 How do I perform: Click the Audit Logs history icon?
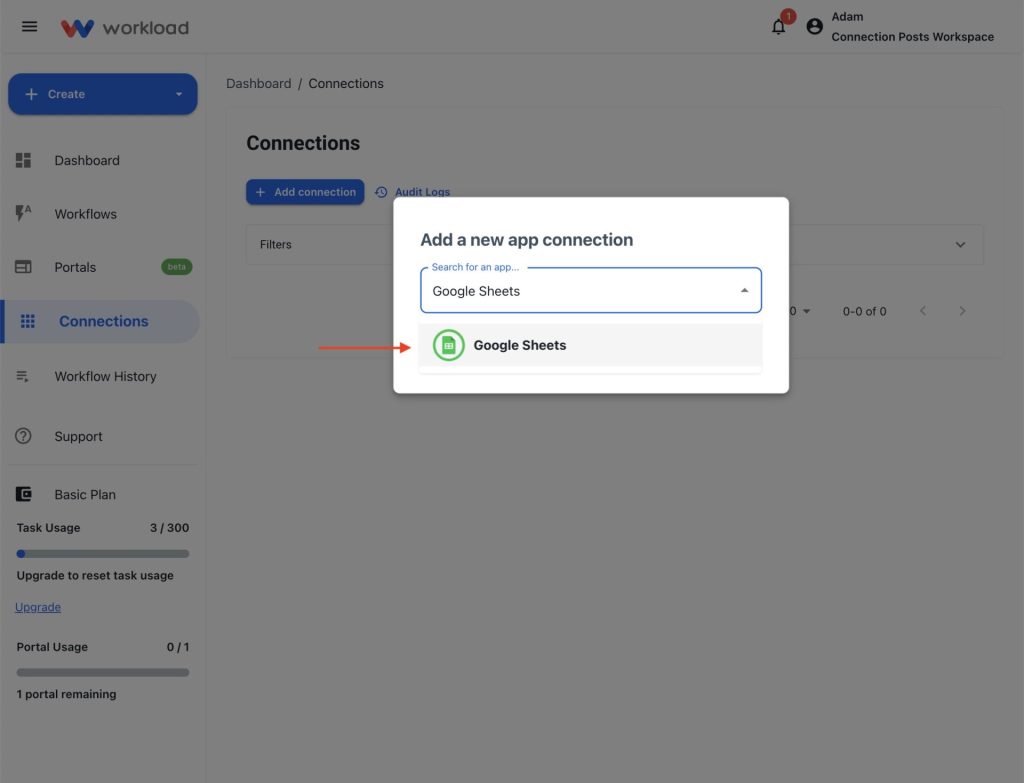[381, 192]
